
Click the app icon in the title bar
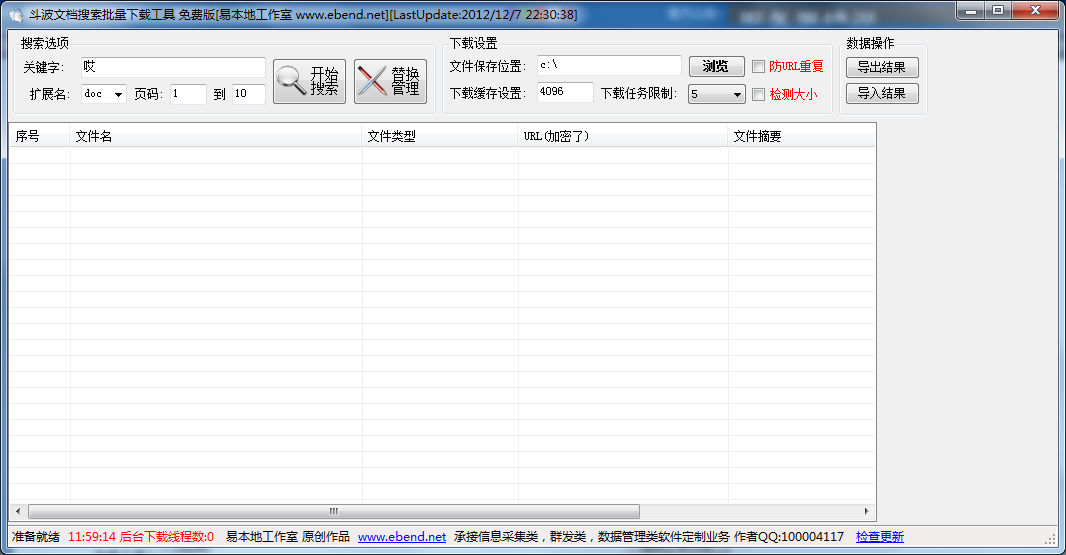coord(15,14)
